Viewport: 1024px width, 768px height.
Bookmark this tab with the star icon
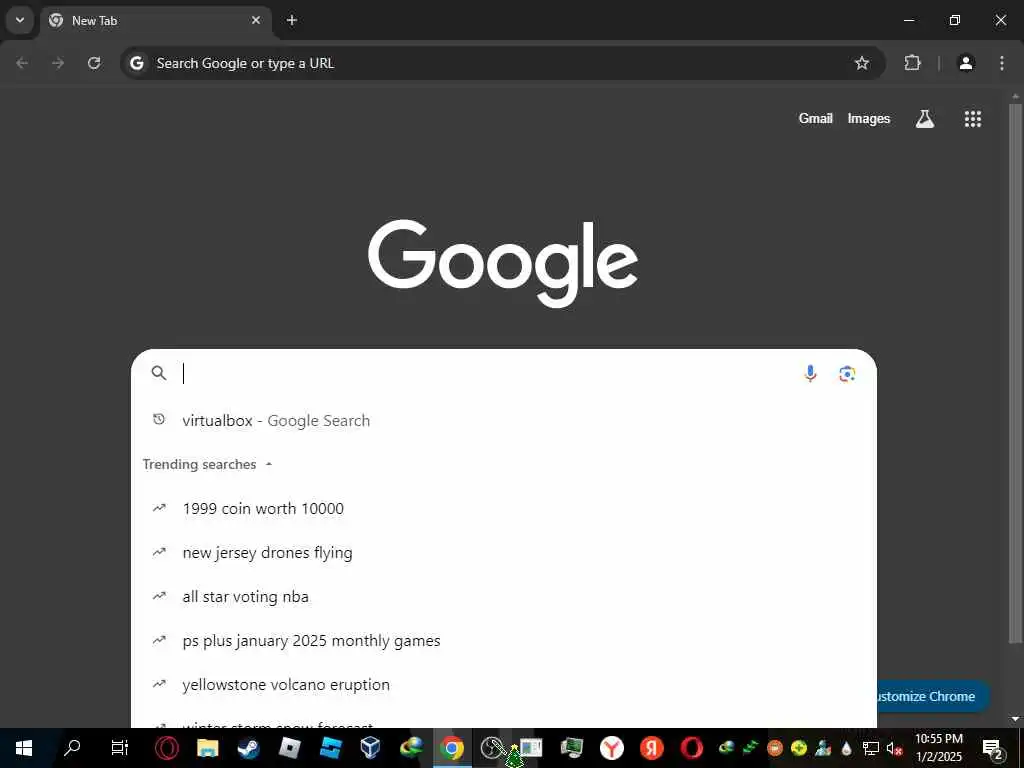(862, 63)
